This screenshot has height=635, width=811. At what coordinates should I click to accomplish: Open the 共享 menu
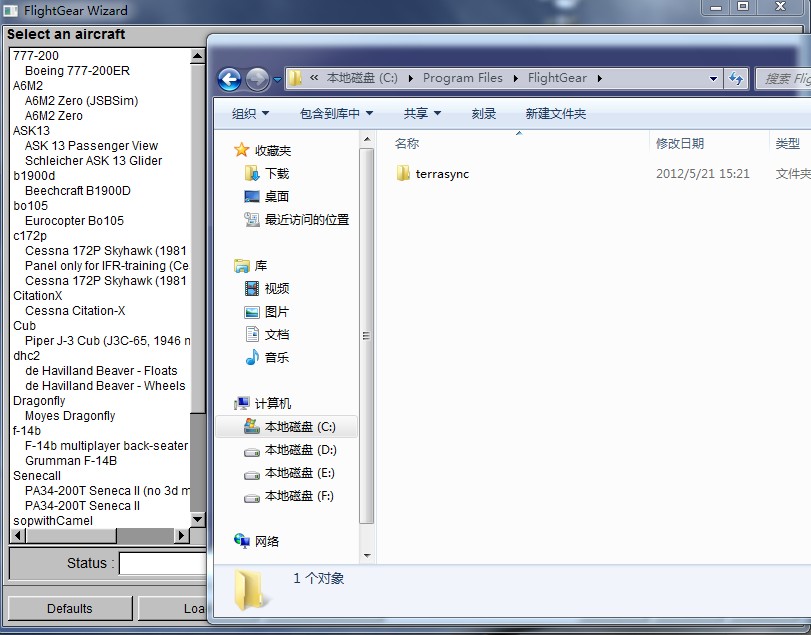pos(422,113)
